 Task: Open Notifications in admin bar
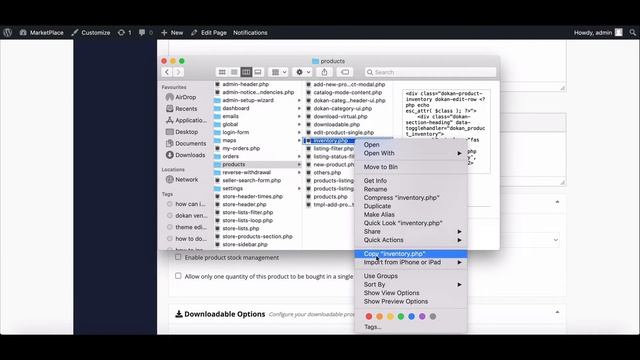(250, 33)
